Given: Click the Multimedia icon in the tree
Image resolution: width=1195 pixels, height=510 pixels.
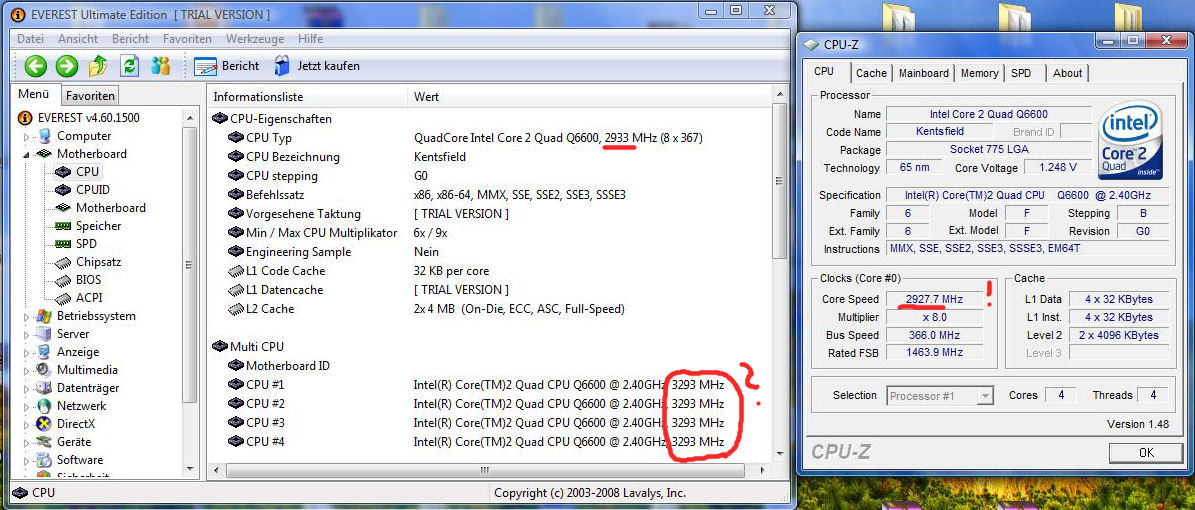Looking at the screenshot, I should [44, 370].
